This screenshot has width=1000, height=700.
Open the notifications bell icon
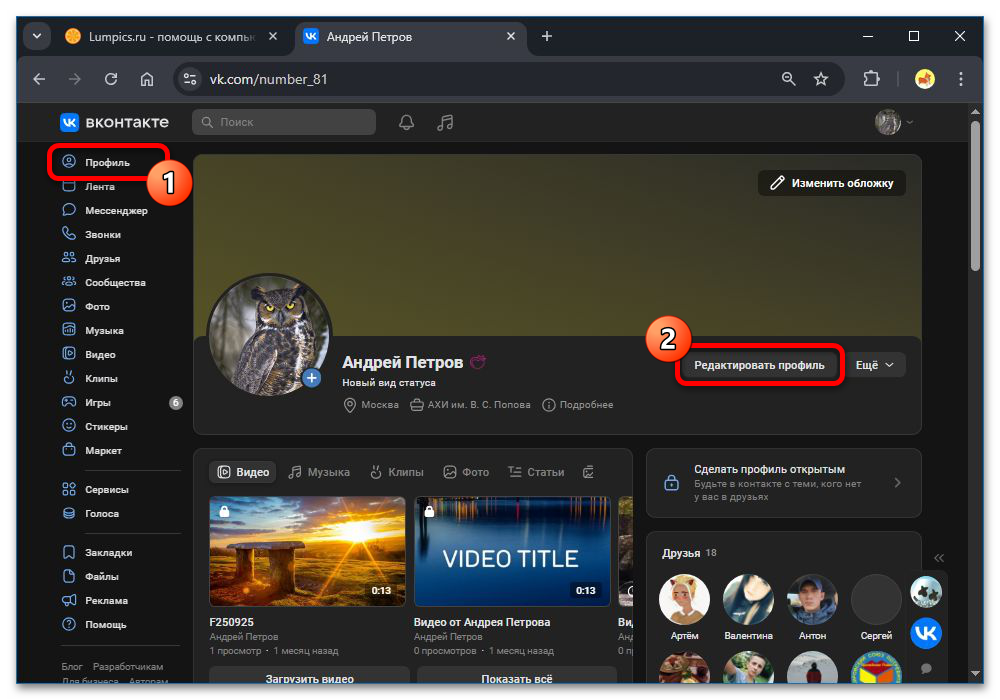coord(406,122)
